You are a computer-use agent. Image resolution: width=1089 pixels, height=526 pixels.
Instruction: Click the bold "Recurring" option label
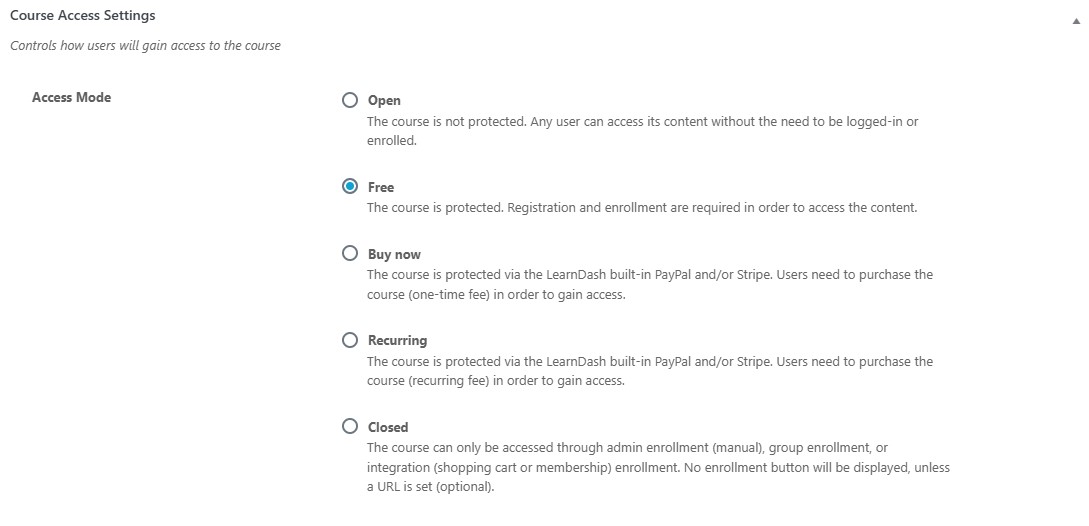click(x=397, y=341)
